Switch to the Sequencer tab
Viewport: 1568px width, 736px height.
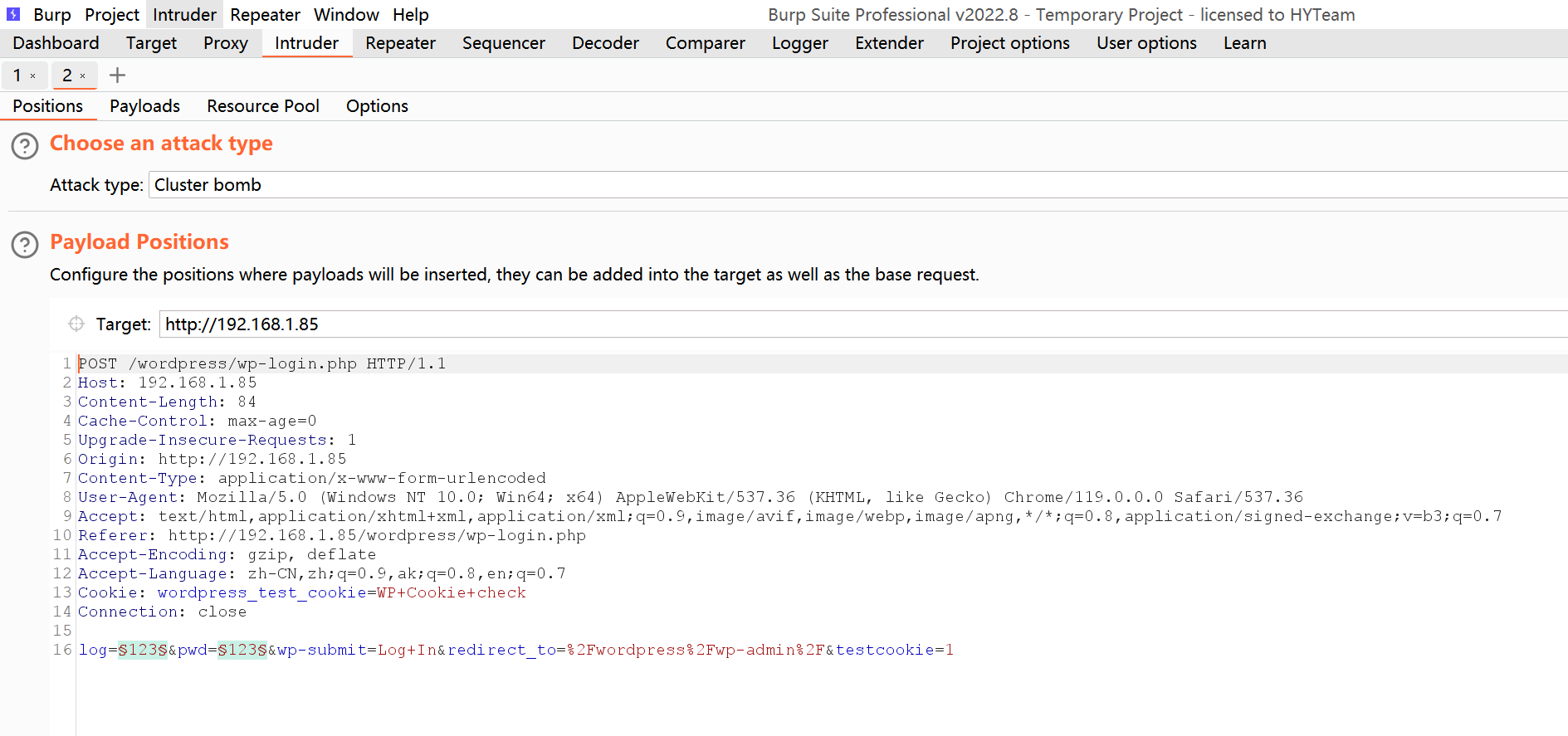(x=504, y=43)
